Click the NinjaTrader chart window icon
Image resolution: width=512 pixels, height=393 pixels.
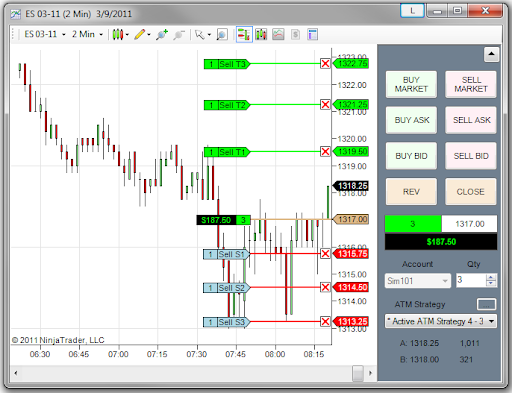click(15, 14)
